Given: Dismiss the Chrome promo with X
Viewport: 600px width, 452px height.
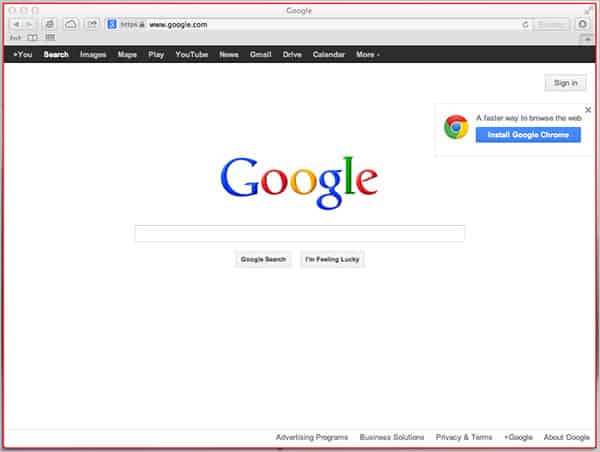Looking at the screenshot, I should 588,110.
